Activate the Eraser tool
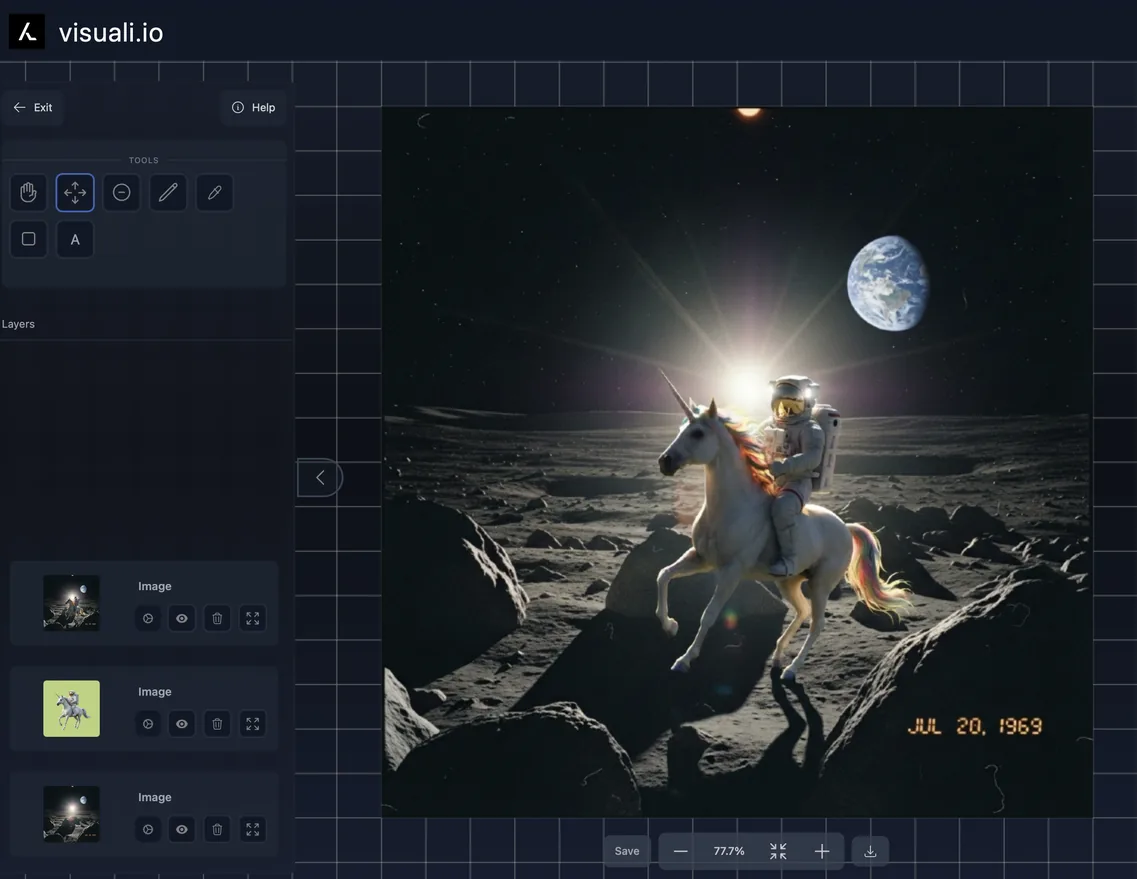 [x=121, y=191]
